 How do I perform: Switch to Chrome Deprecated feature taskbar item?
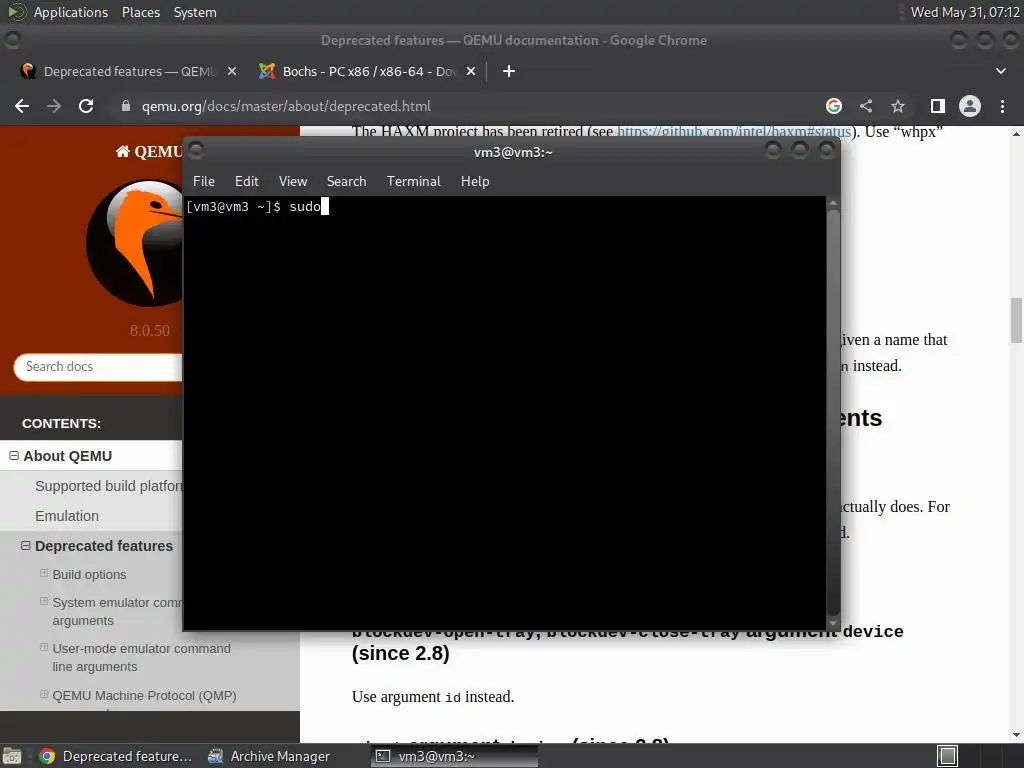click(x=116, y=756)
